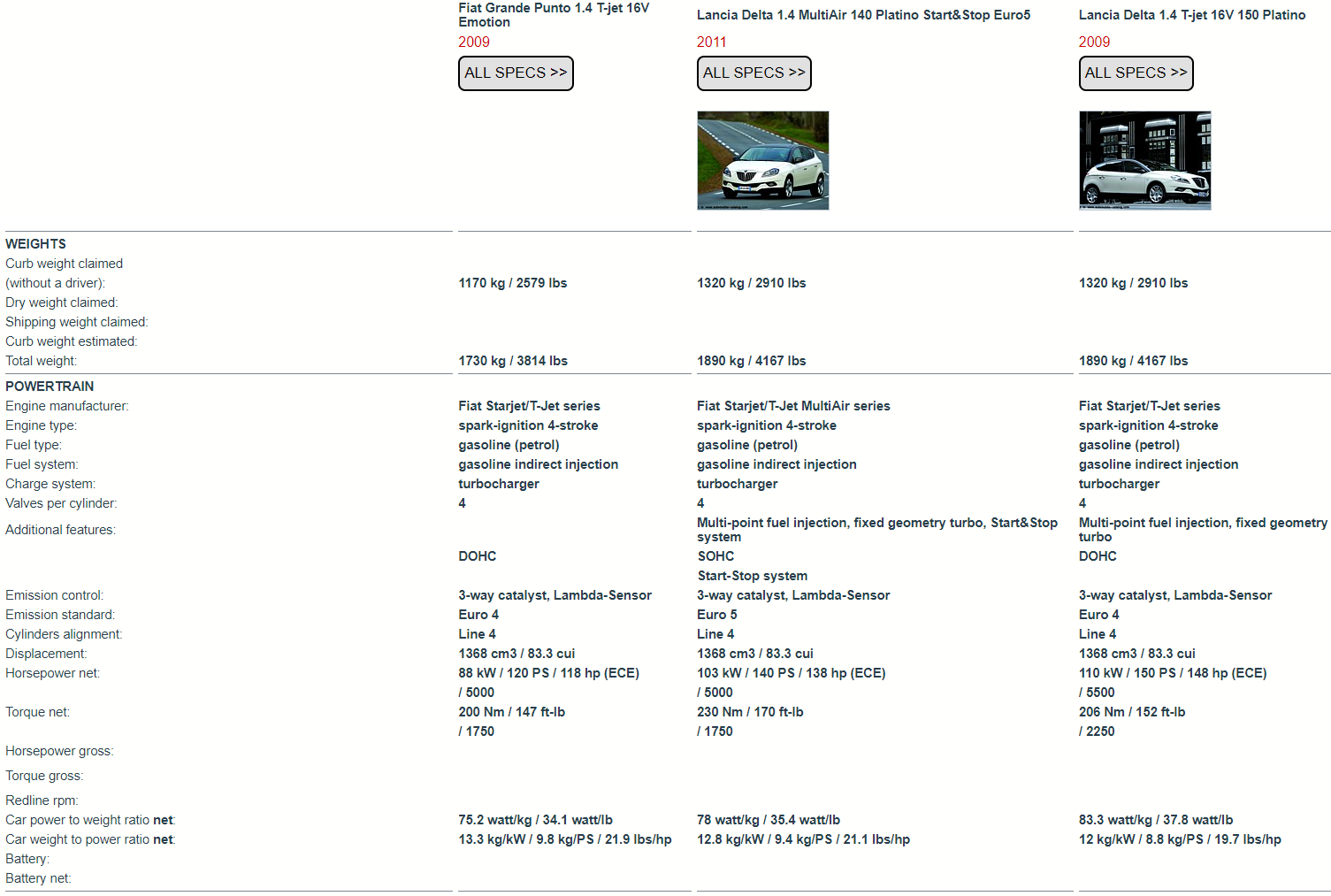
Task: Click 206 Nm / 152 ft-lb torque value
Action: (1132, 712)
